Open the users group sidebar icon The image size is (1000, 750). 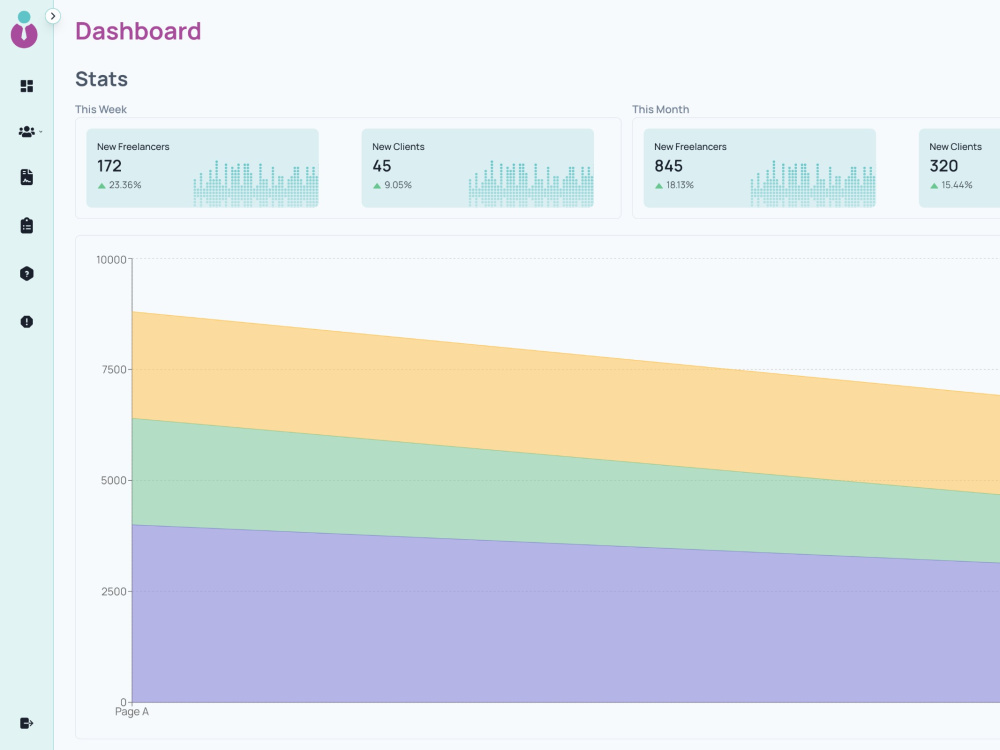(27, 131)
